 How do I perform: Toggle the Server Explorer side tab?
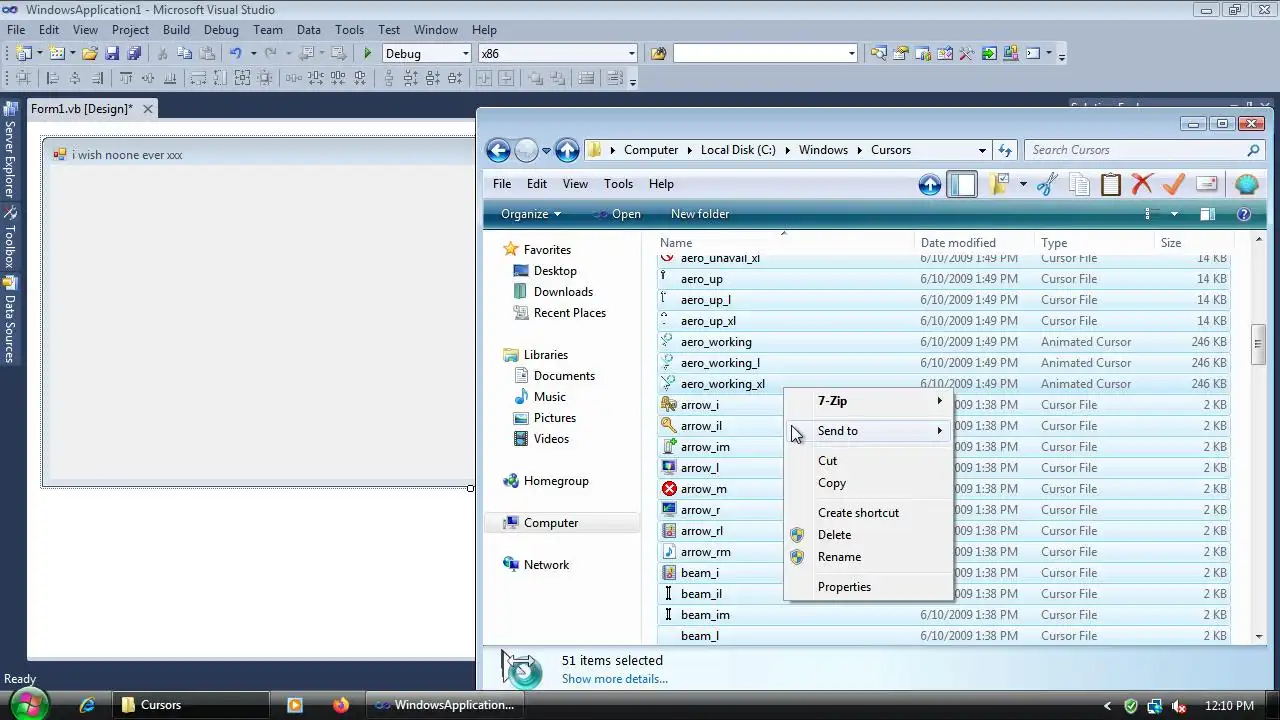(9, 151)
